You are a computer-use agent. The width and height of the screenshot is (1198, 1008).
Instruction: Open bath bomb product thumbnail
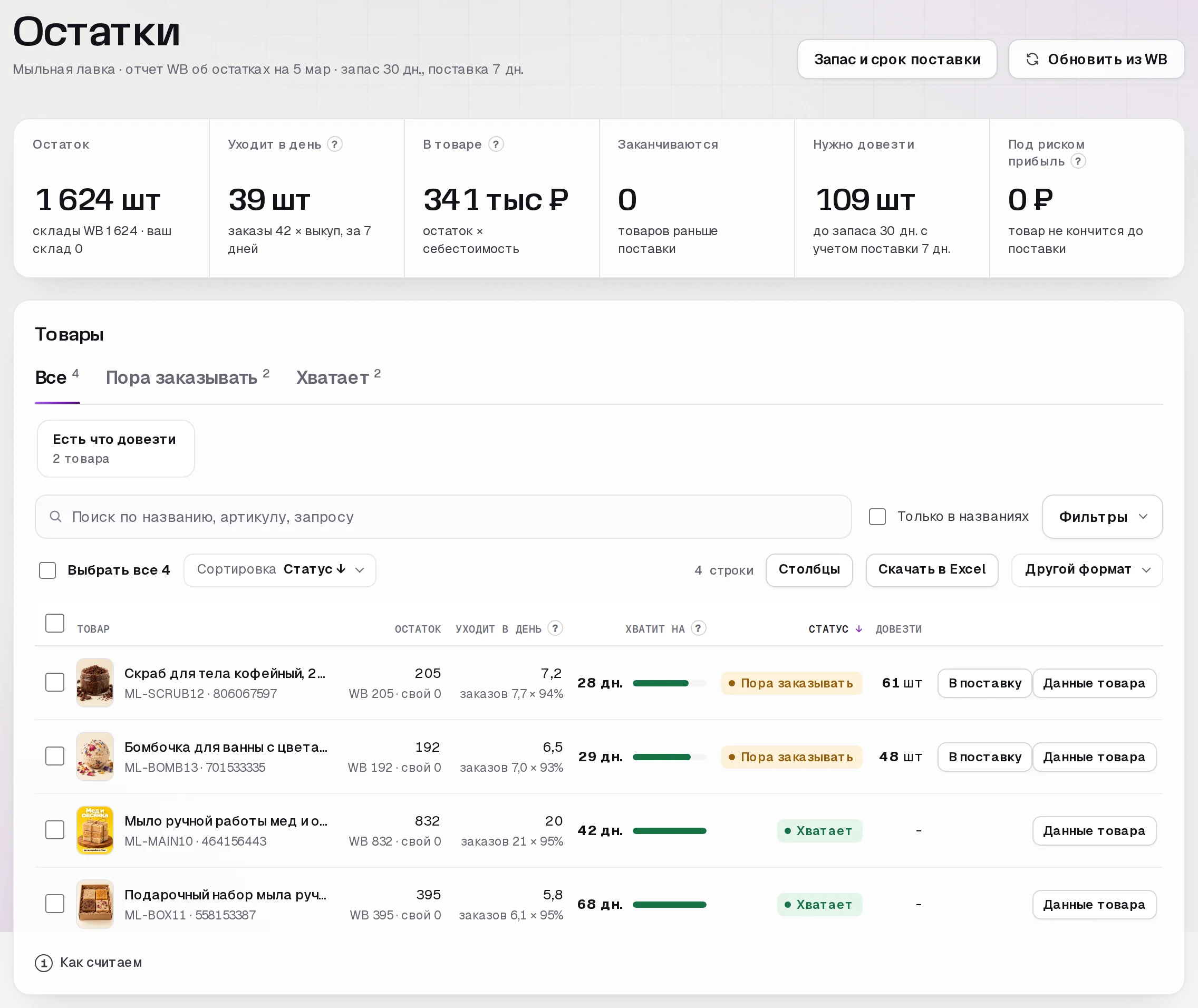click(x=95, y=756)
